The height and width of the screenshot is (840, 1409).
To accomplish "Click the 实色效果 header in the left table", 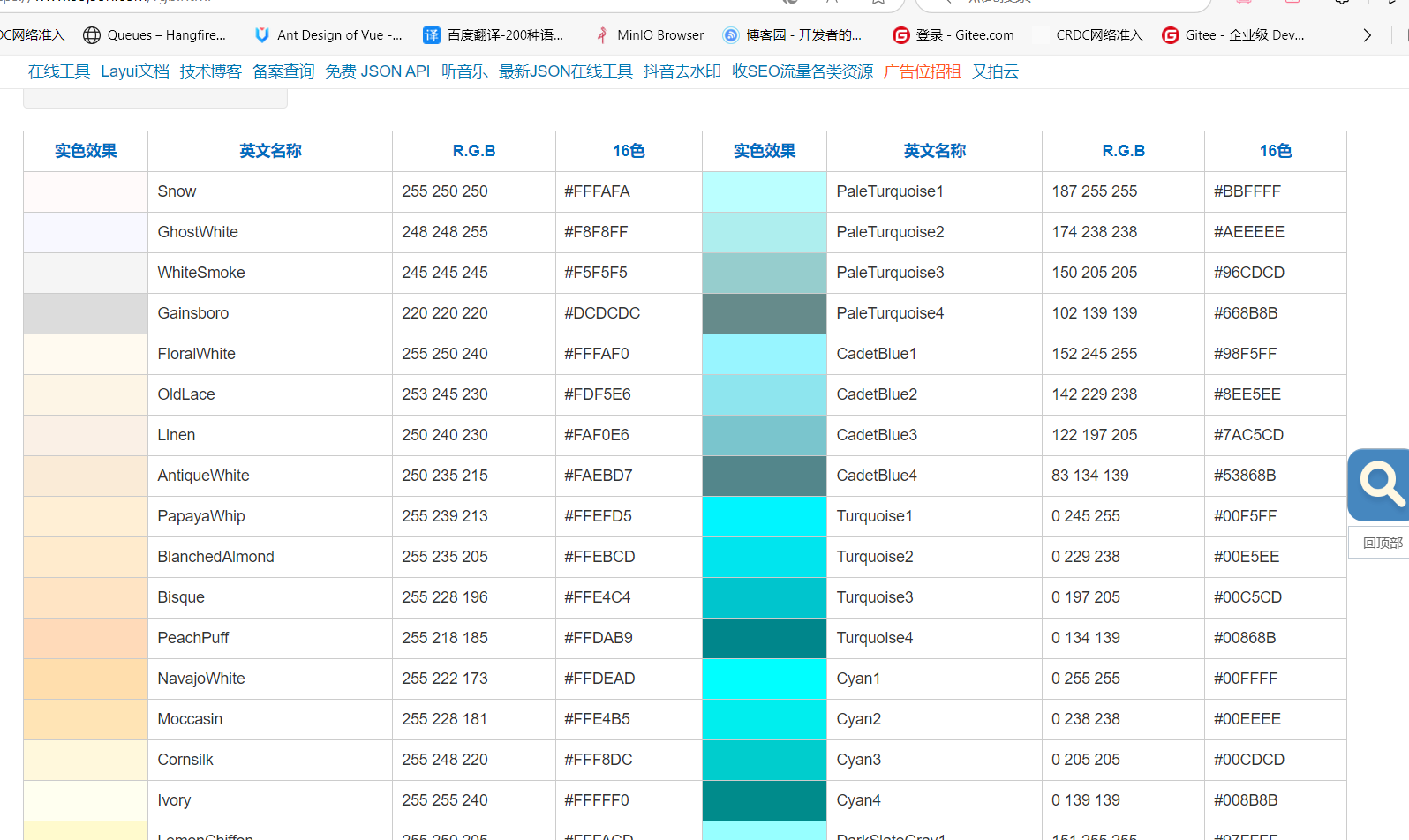I will [86, 151].
